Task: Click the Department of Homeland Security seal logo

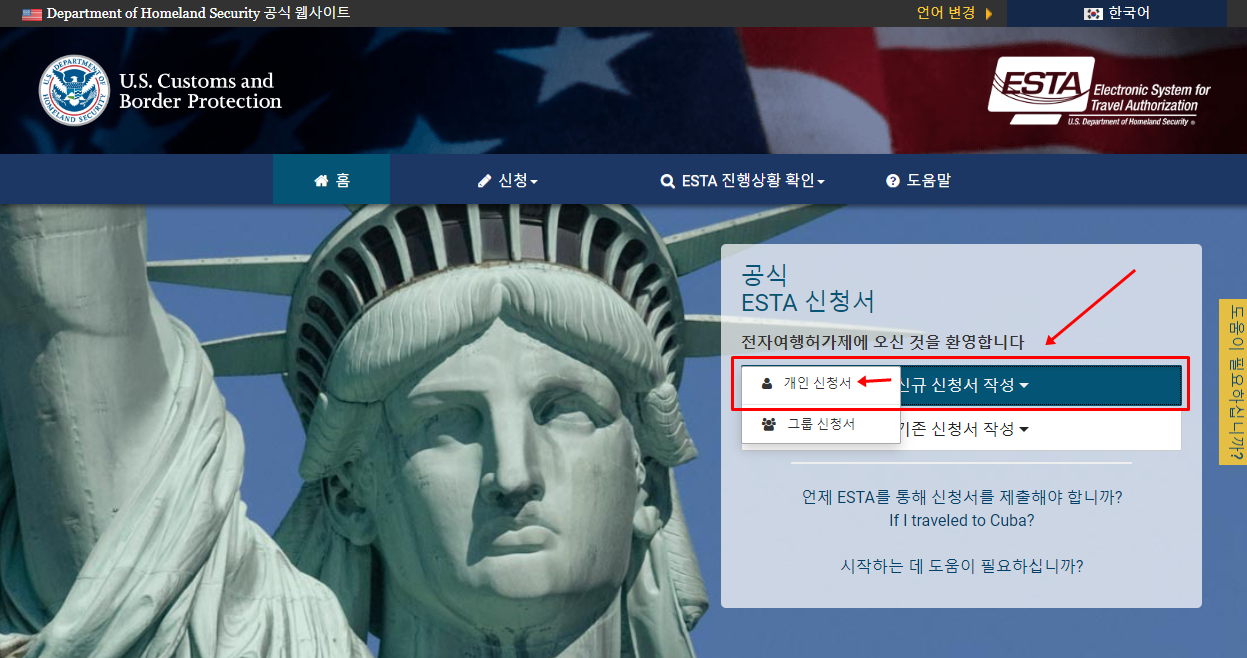Action: [74, 91]
